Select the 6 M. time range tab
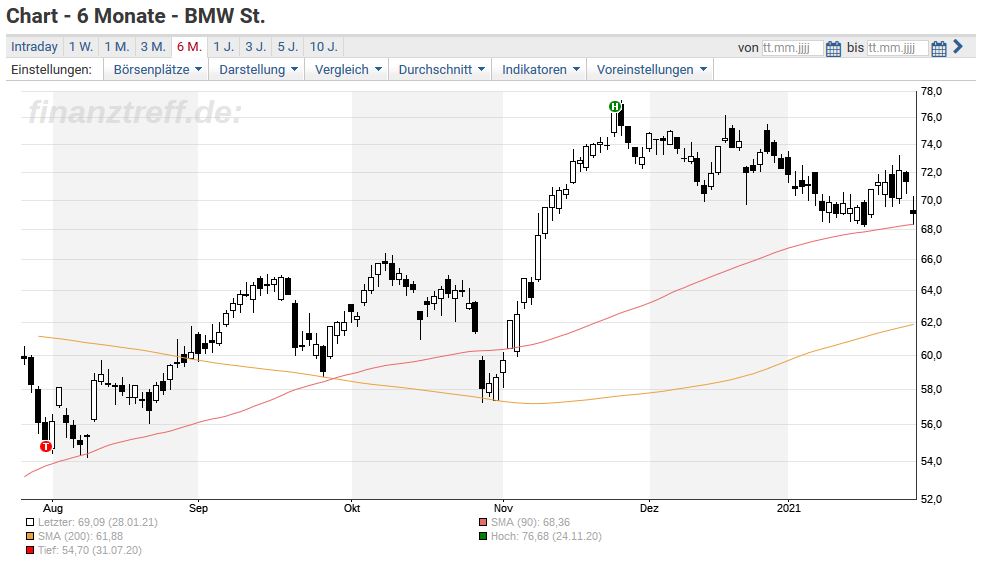The image size is (984, 564). click(189, 47)
